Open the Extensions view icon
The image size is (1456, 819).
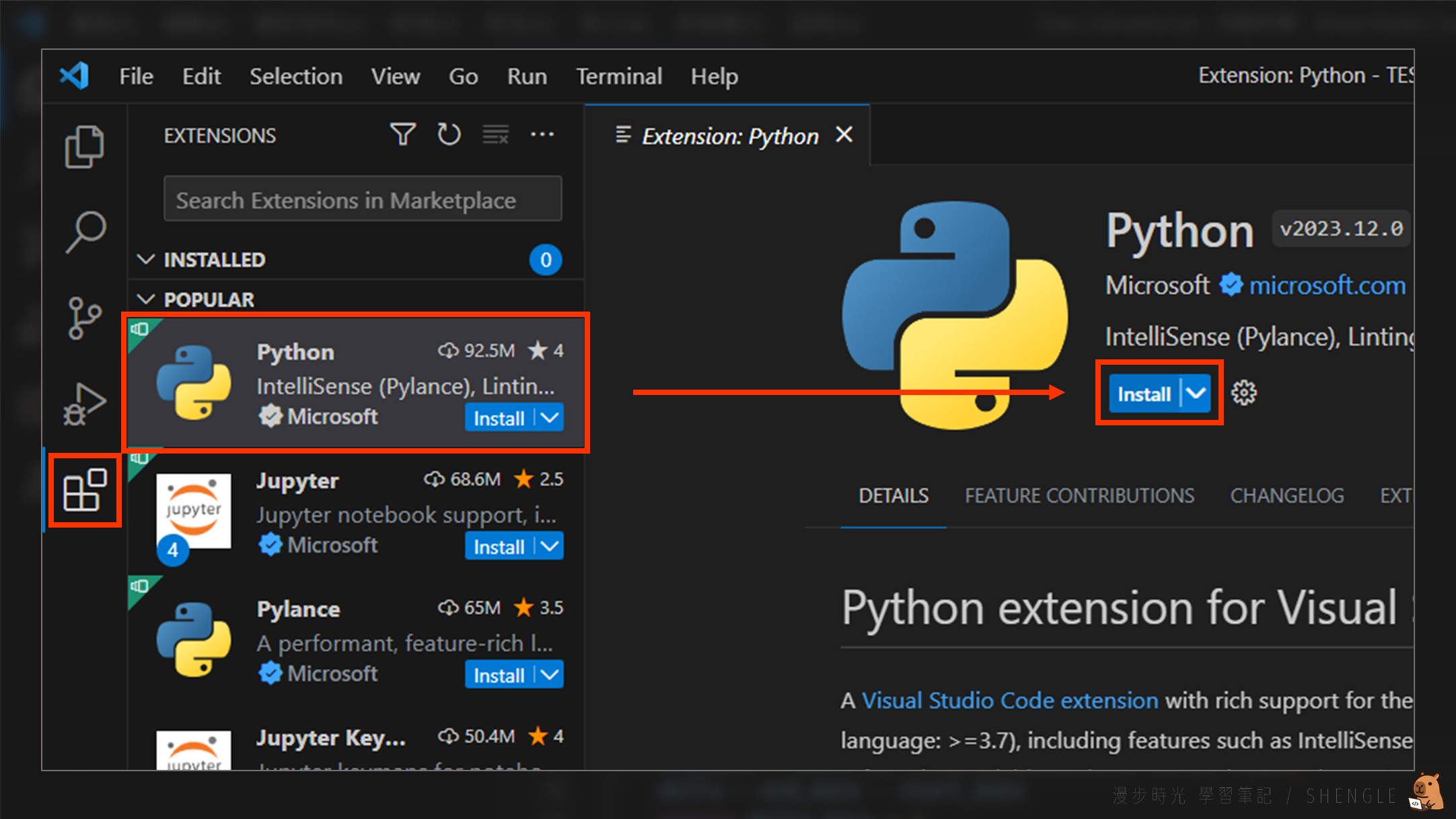pyautogui.click(x=85, y=490)
